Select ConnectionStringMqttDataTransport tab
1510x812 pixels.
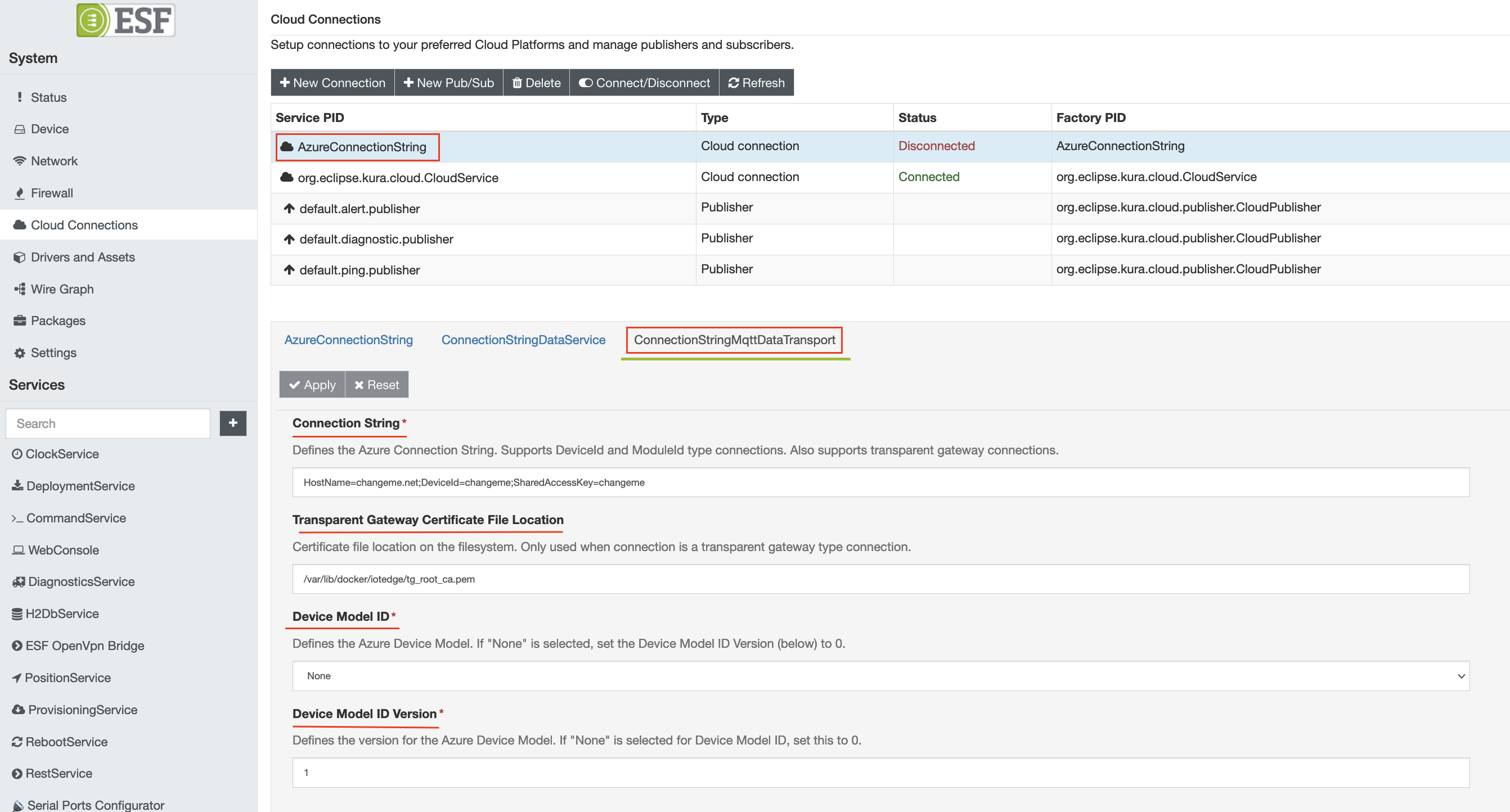(735, 340)
